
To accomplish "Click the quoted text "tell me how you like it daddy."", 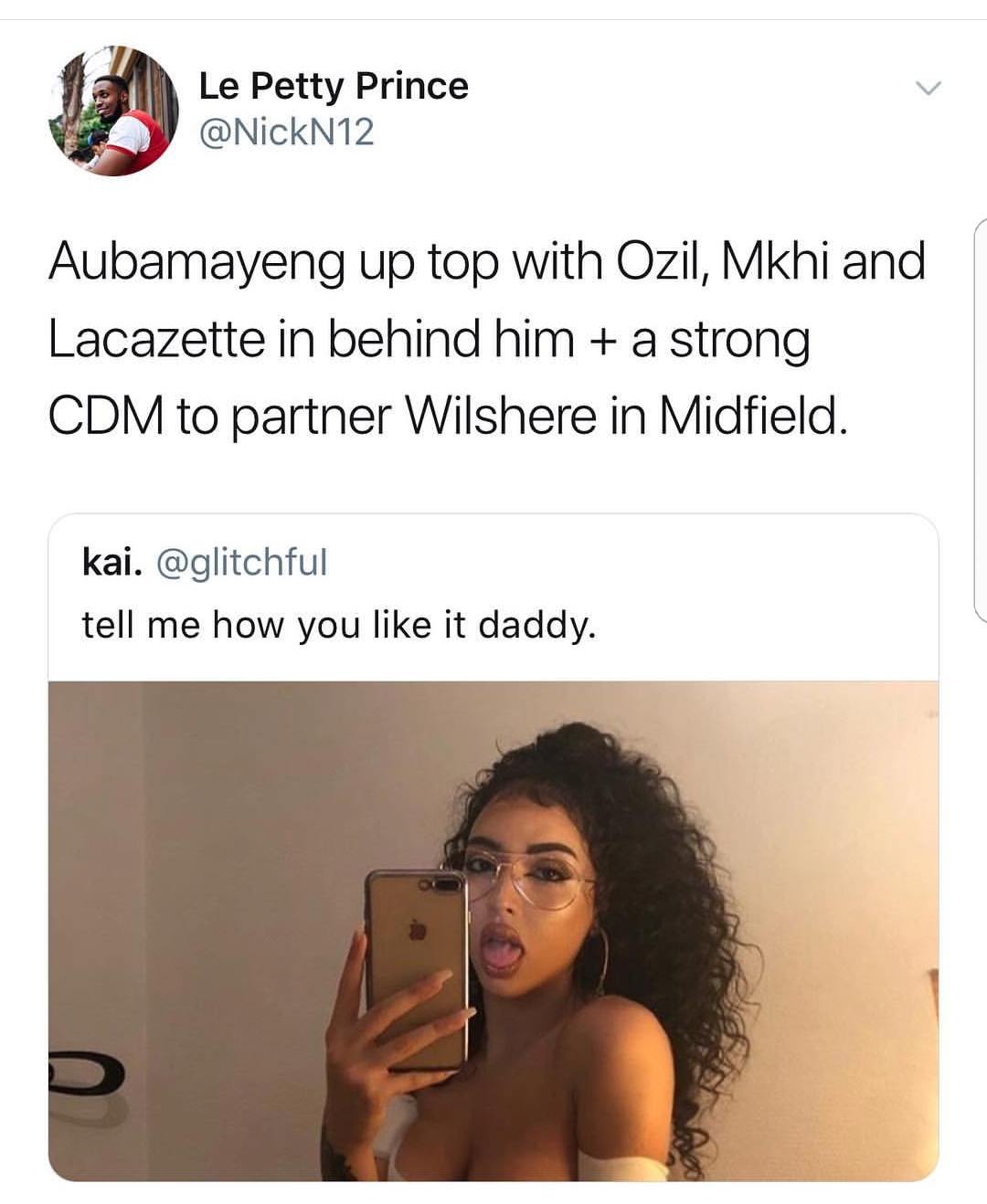I will pyautogui.click(x=338, y=625).
